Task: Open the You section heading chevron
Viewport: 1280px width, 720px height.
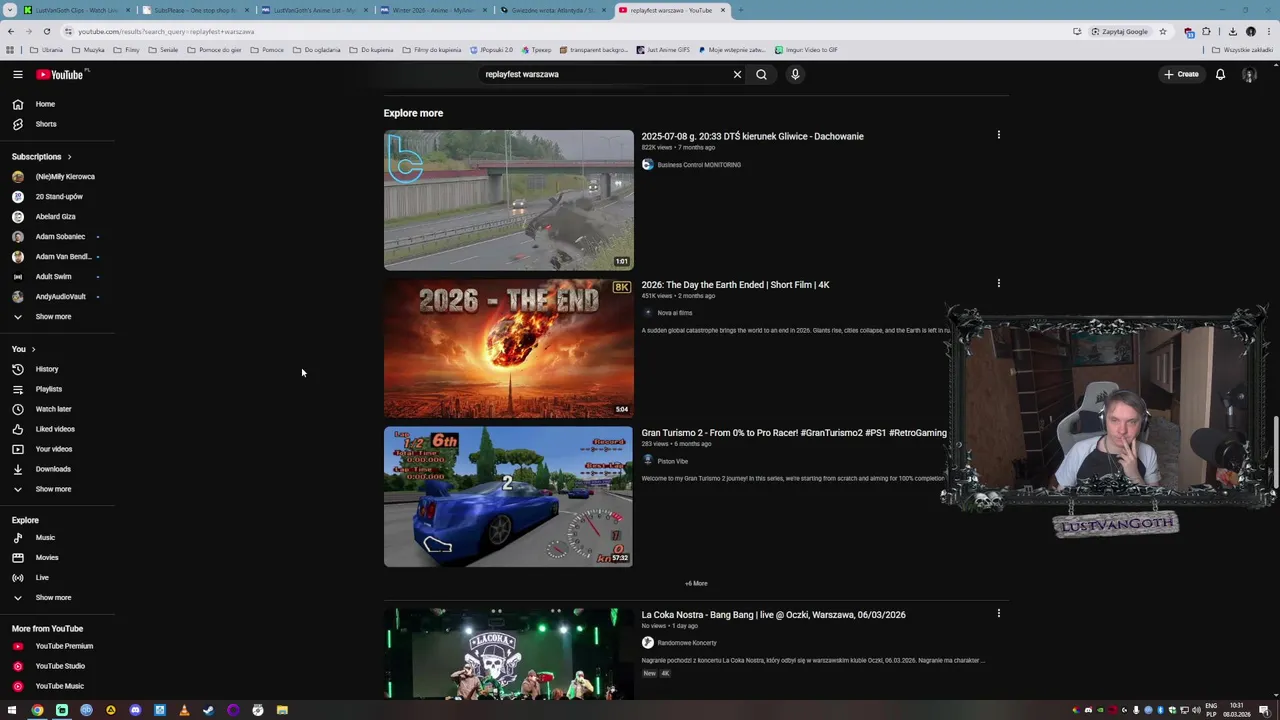Action: pos(24,349)
